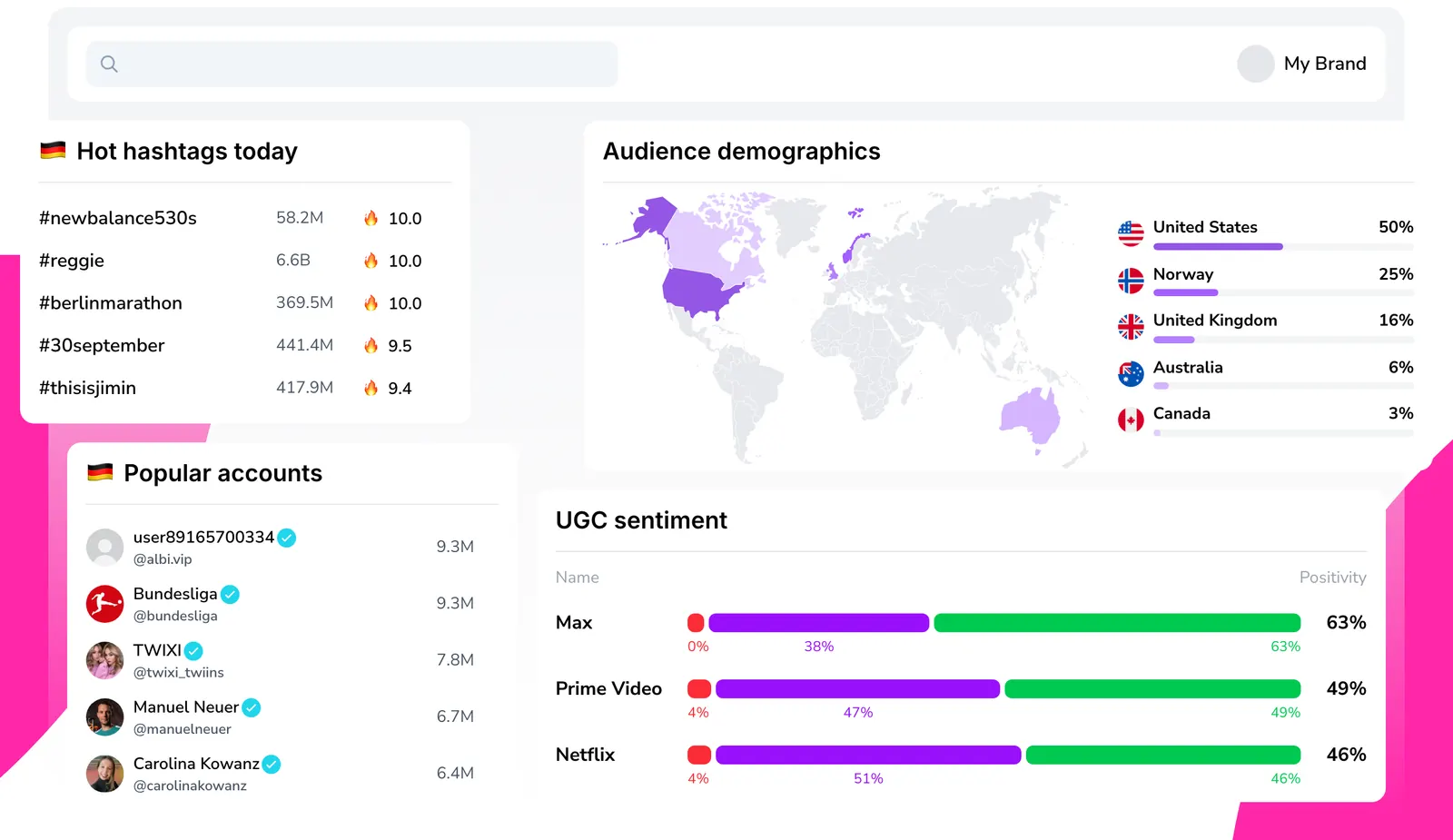
Task: Click the Positivity column header
Action: coord(1332,578)
